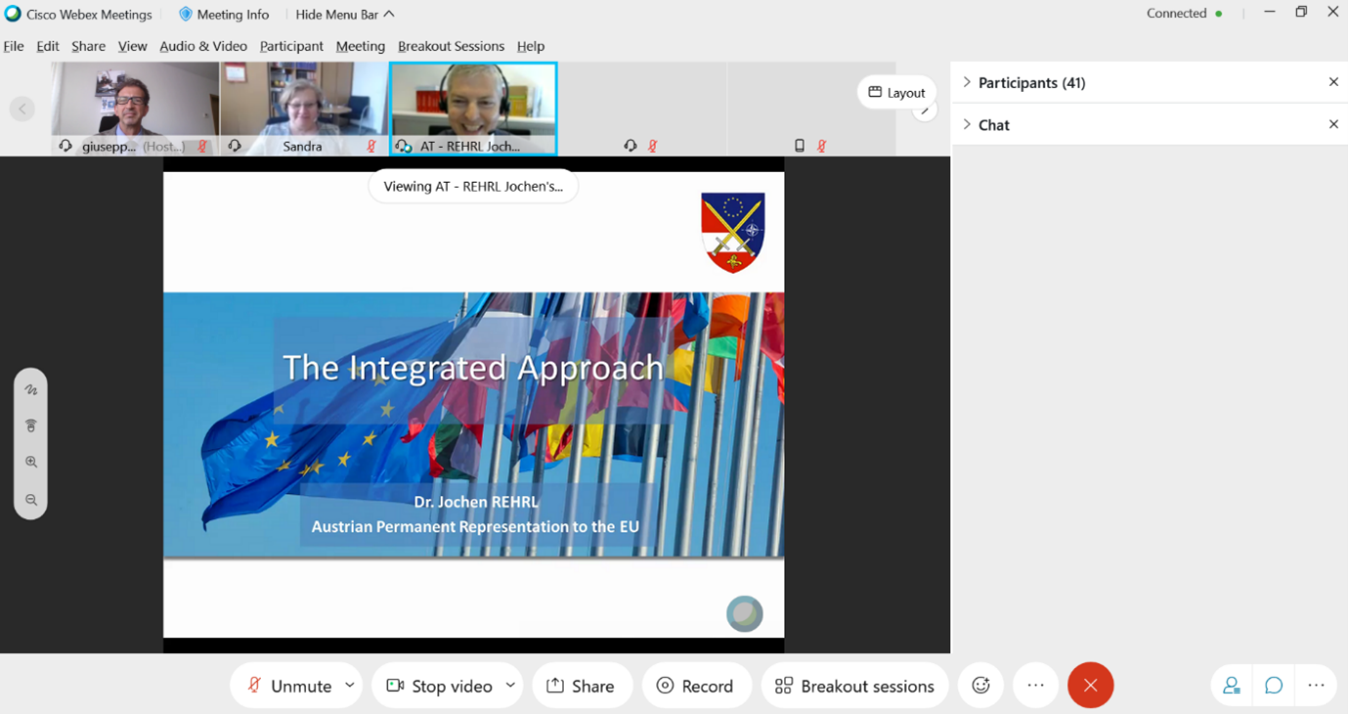Click the coat of arms emblem on slide
The height and width of the screenshot is (714, 1348).
coord(733,233)
